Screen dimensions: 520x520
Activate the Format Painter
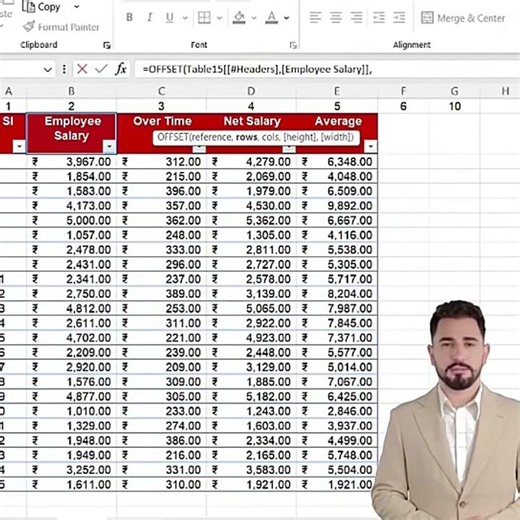61,27
